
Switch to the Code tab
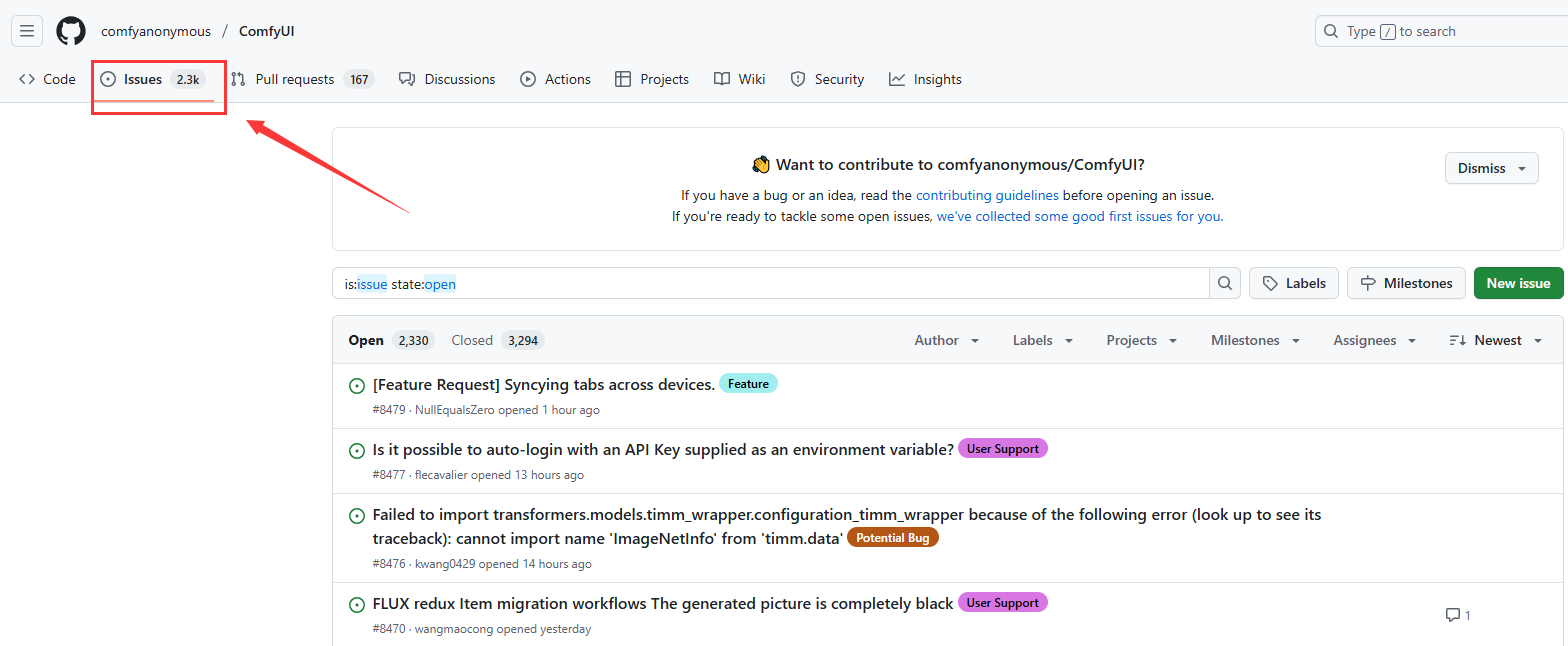pos(47,79)
